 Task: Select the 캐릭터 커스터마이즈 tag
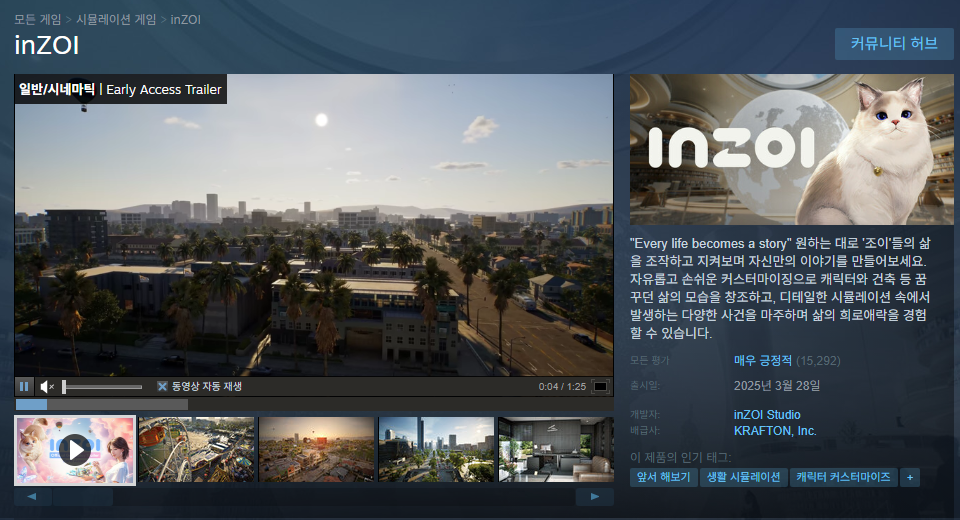point(844,477)
